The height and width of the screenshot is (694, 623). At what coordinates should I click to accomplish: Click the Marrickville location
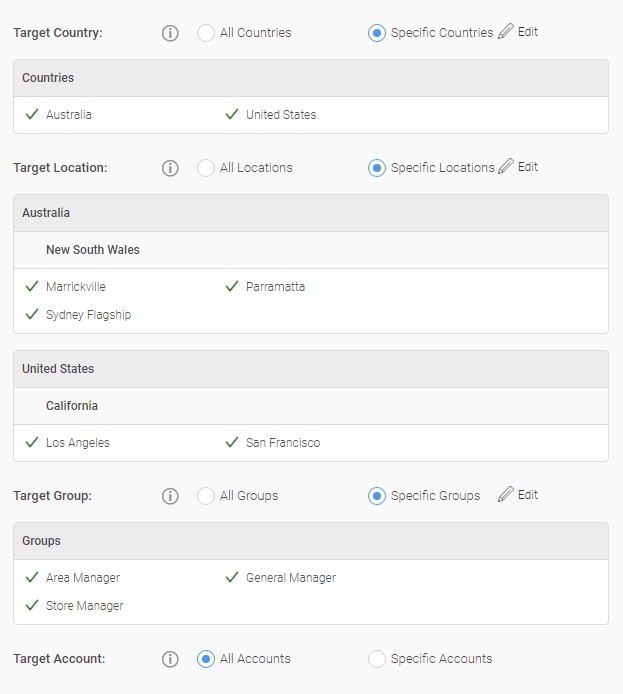76,287
